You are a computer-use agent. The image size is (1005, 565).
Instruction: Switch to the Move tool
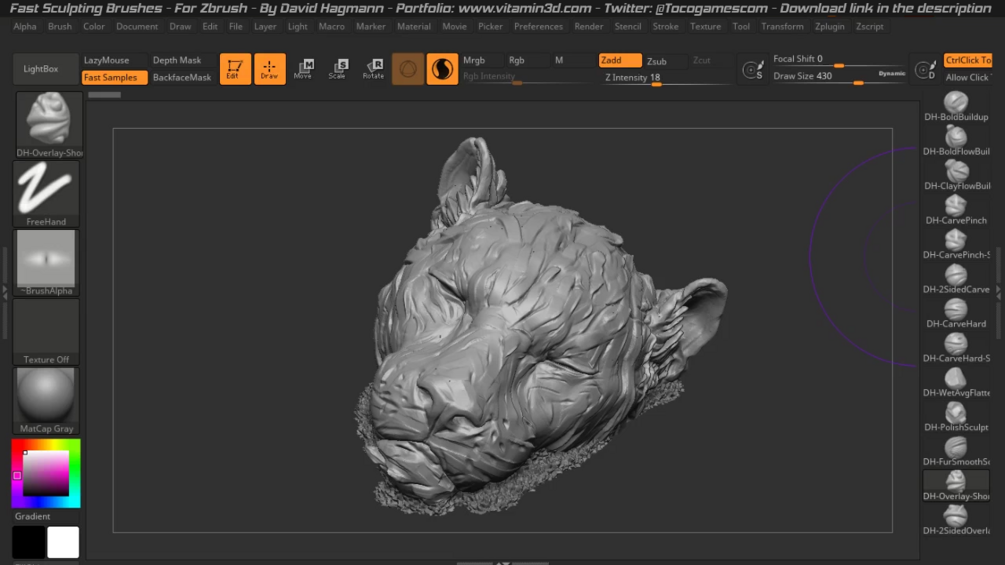pos(303,69)
